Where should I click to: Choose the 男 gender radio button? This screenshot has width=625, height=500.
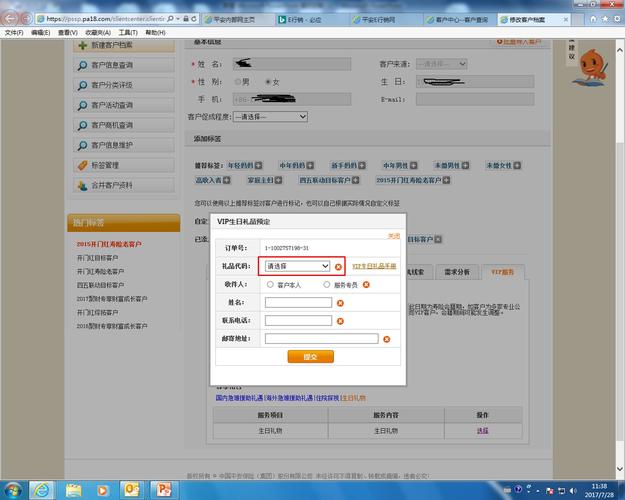click(237, 82)
